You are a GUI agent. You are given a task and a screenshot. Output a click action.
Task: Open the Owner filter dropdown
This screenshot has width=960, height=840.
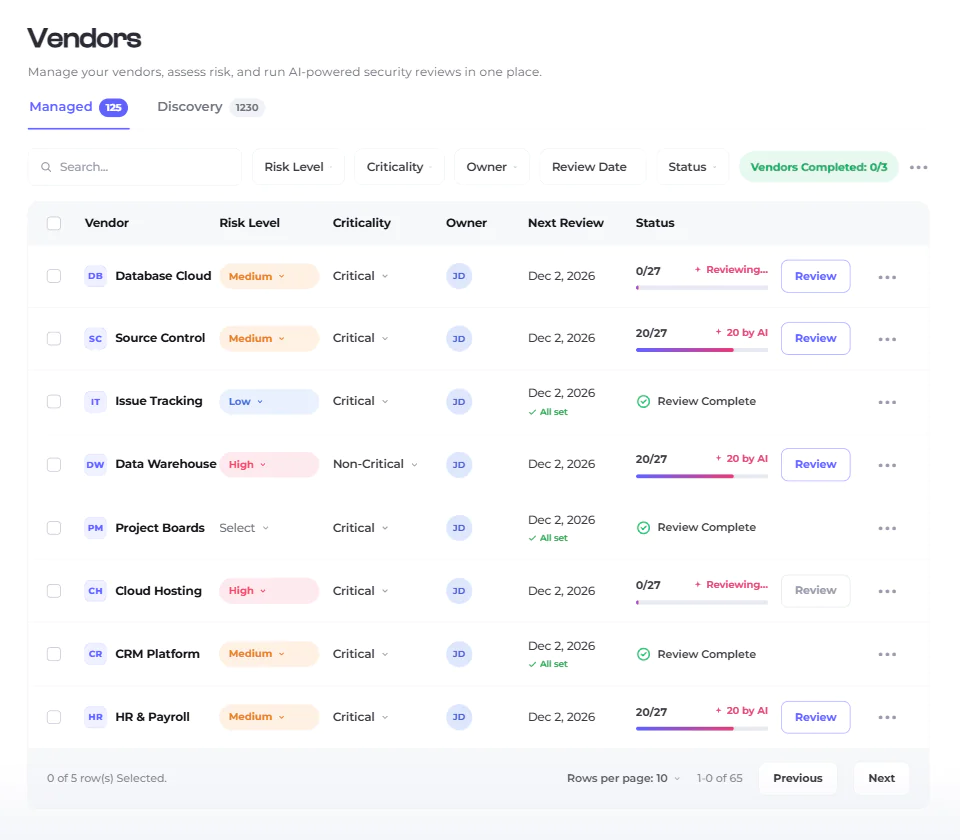point(492,167)
